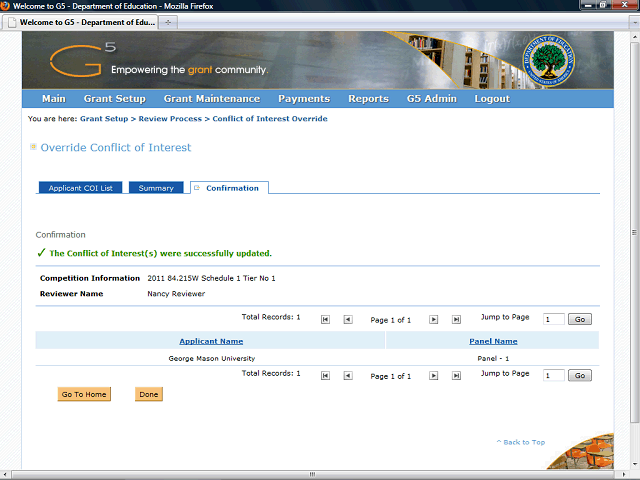Click the Back to Top link
This screenshot has width=640, height=480.
(521, 442)
